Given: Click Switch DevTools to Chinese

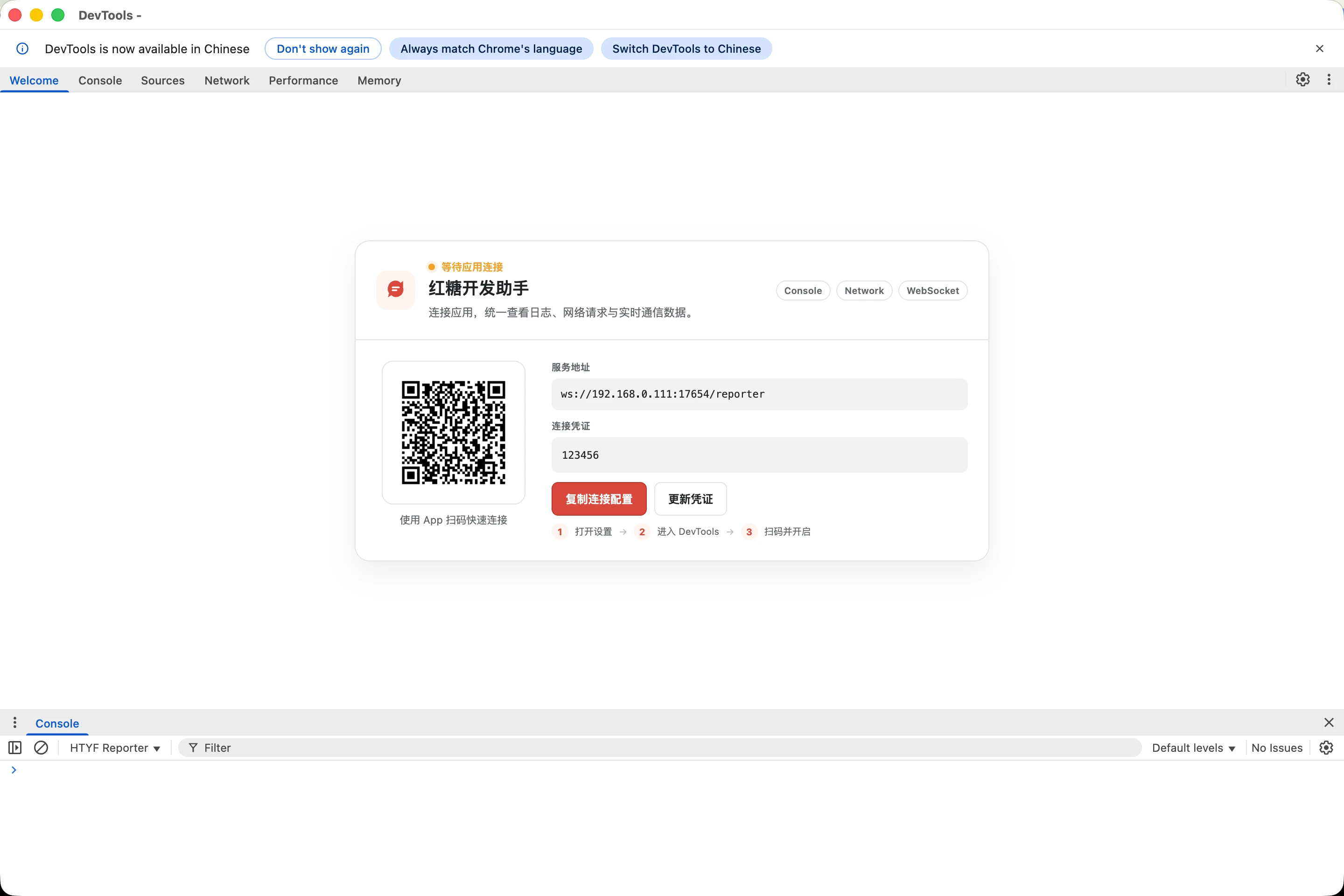Looking at the screenshot, I should coord(686,49).
